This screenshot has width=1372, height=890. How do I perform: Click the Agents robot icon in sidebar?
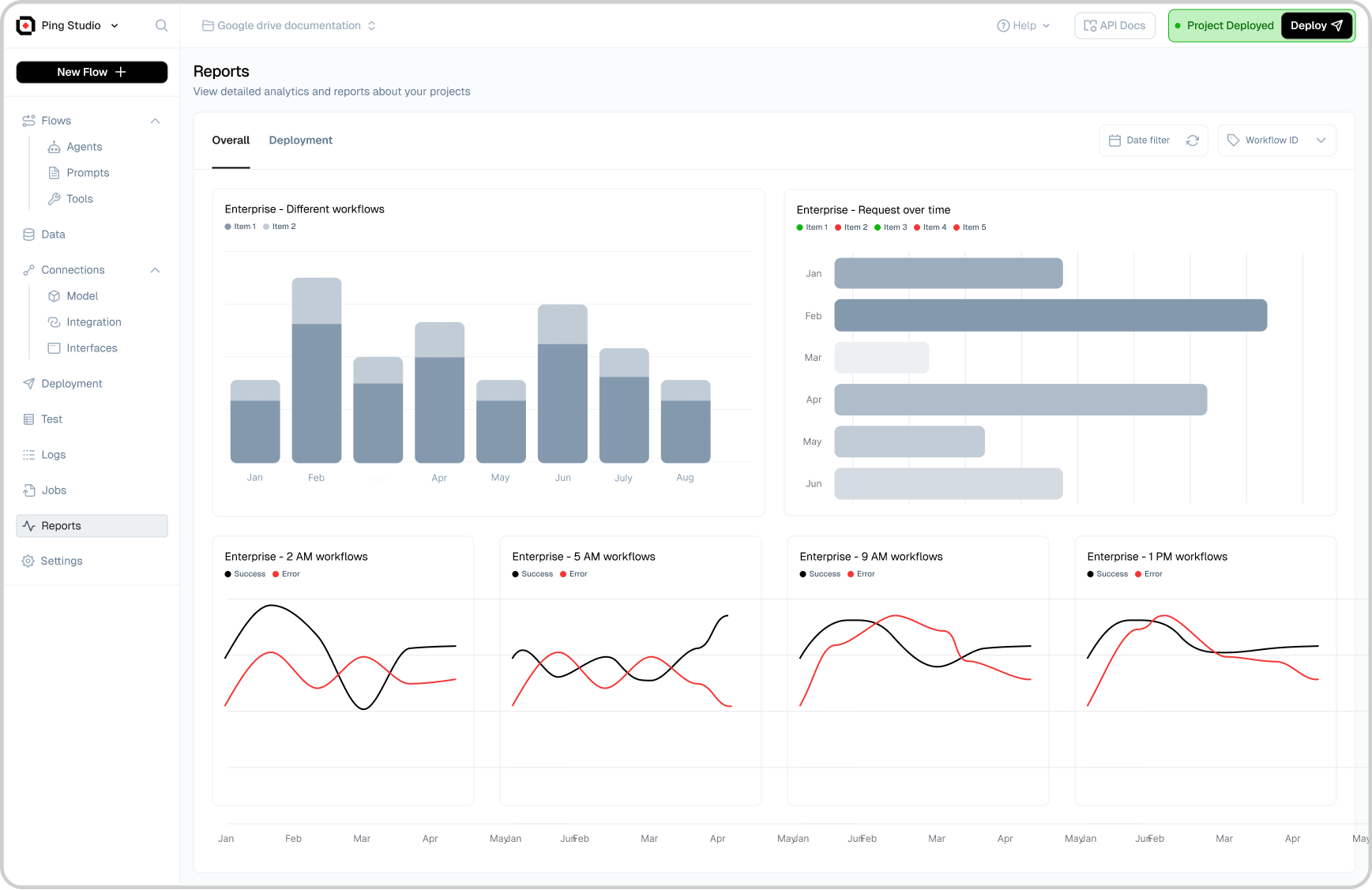pyautogui.click(x=54, y=147)
